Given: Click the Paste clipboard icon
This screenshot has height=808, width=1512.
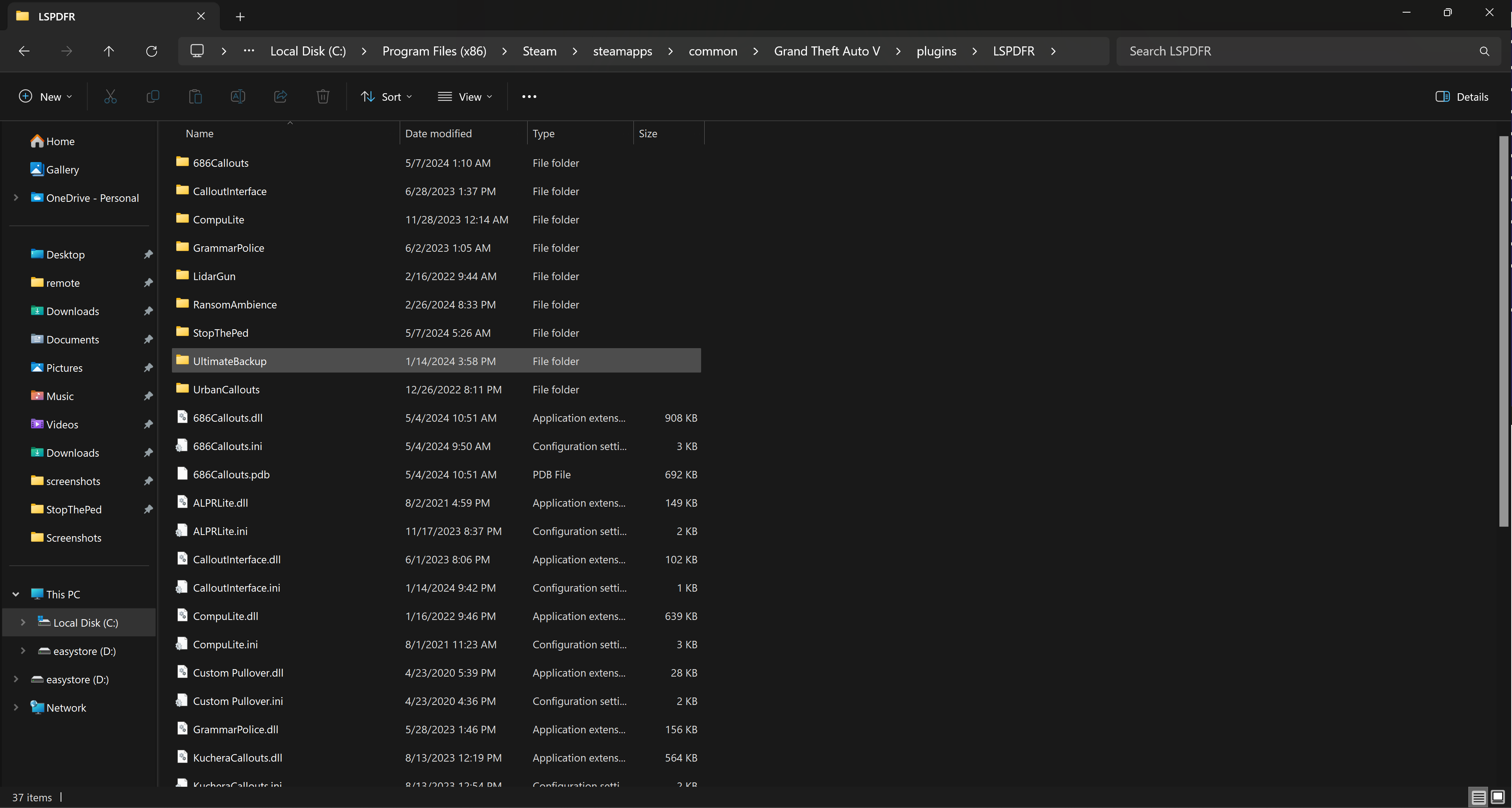Looking at the screenshot, I should coord(196,97).
